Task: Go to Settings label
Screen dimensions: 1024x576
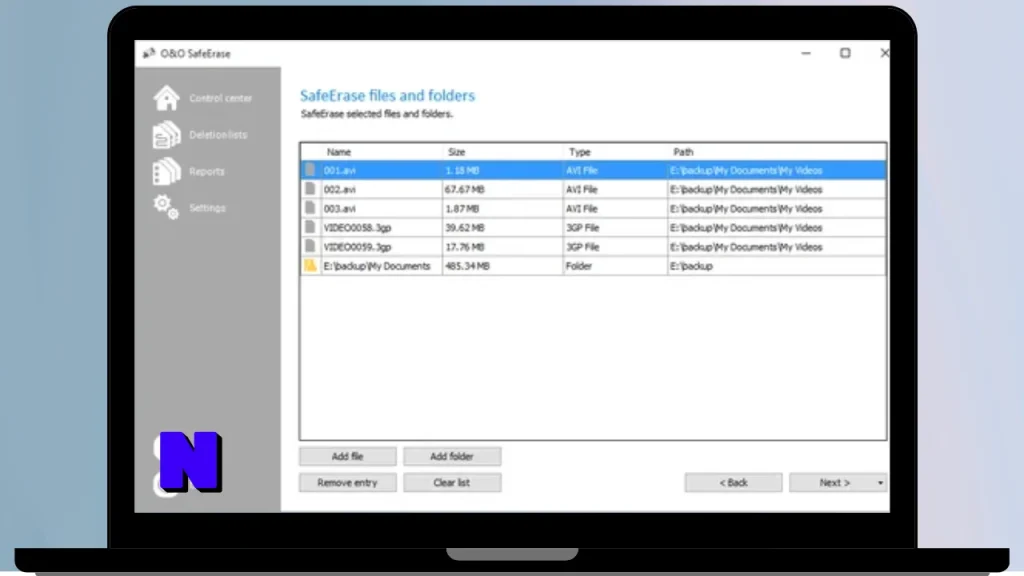Action: [208, 208]
